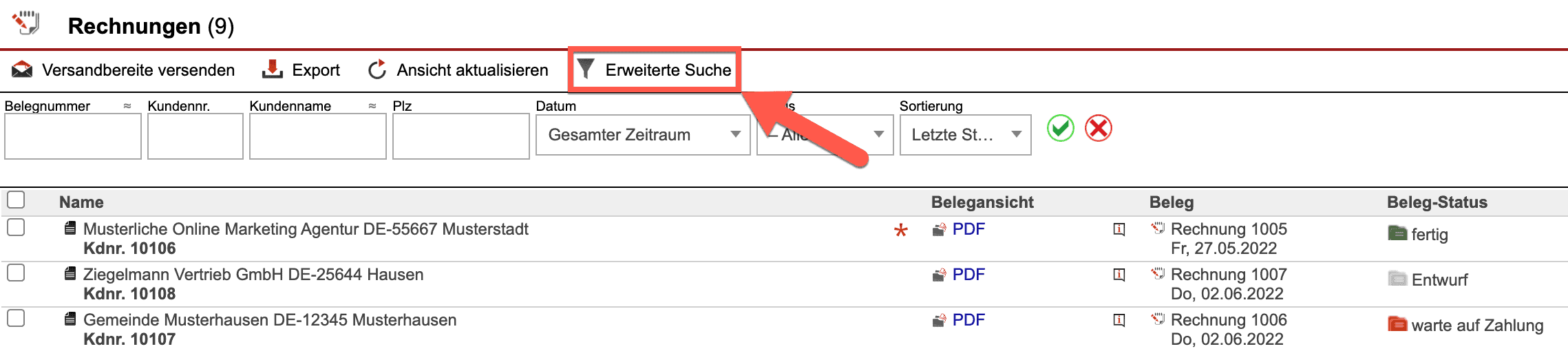The image size is (1568, 351).
Task: Check the box for Musterliche Online Marketing Agentur
Action: click(x=16, y=228)
